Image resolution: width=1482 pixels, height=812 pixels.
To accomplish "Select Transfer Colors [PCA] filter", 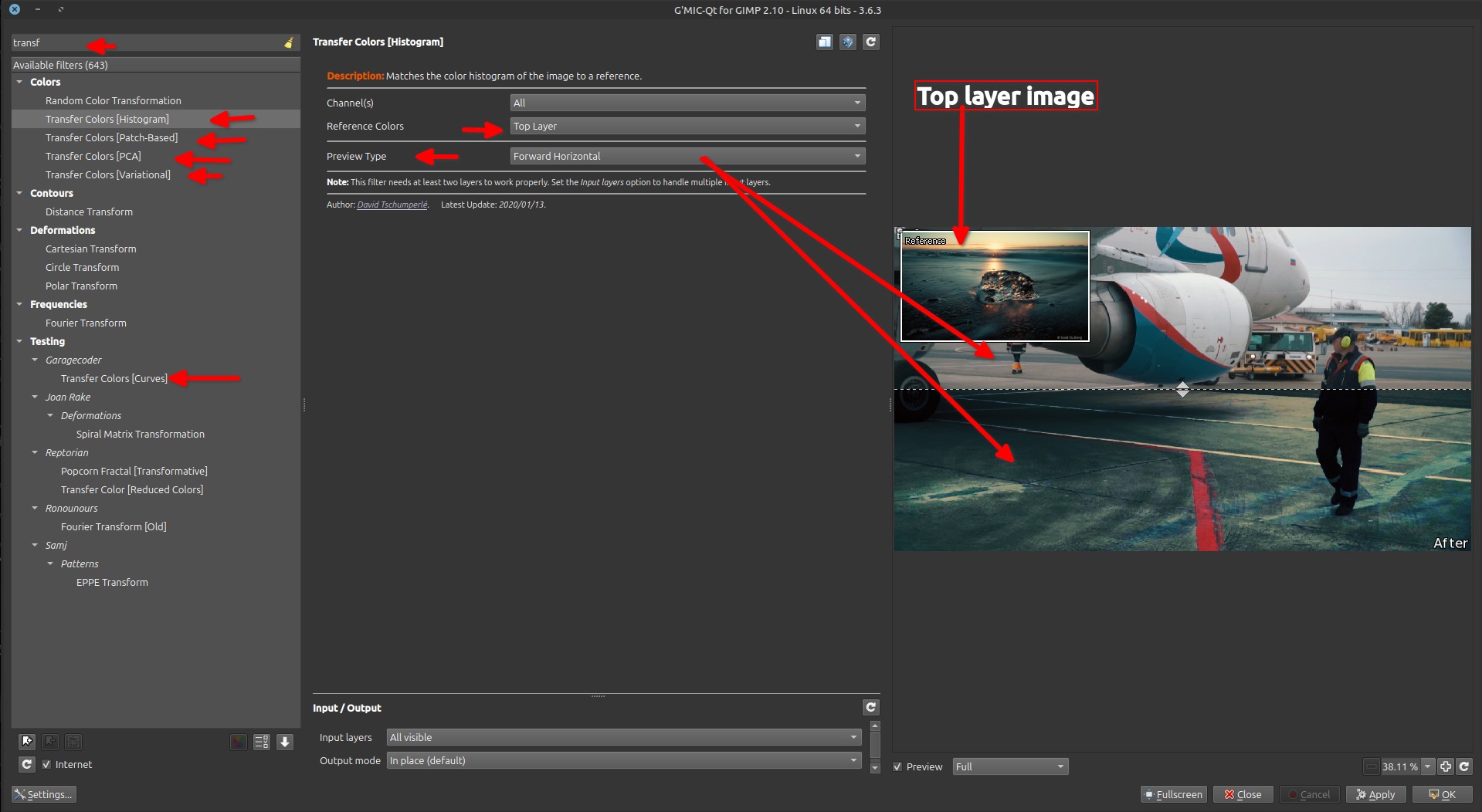I will coord(93,156).
